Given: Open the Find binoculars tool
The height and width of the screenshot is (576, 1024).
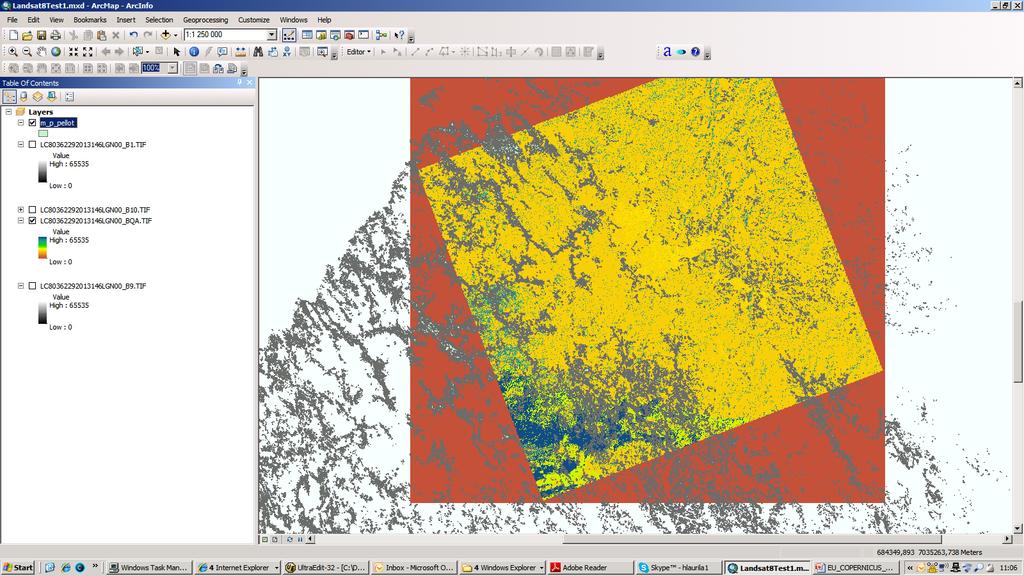Looking at the screenshot, I should point(259,52).
